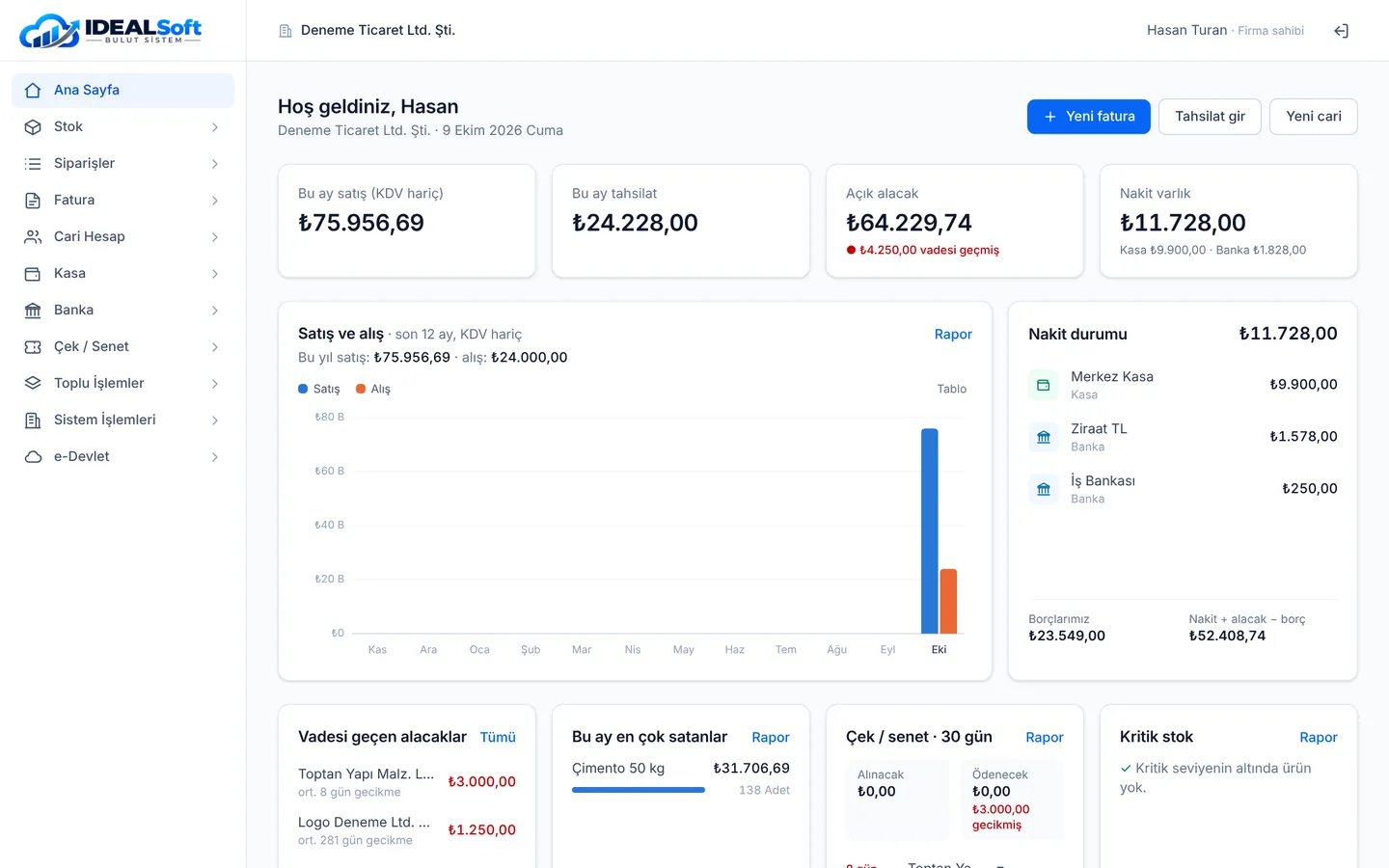Open Rapor link in Kritik stok
Viewport: 1389px width, 868px height.
coord(1319,737)
